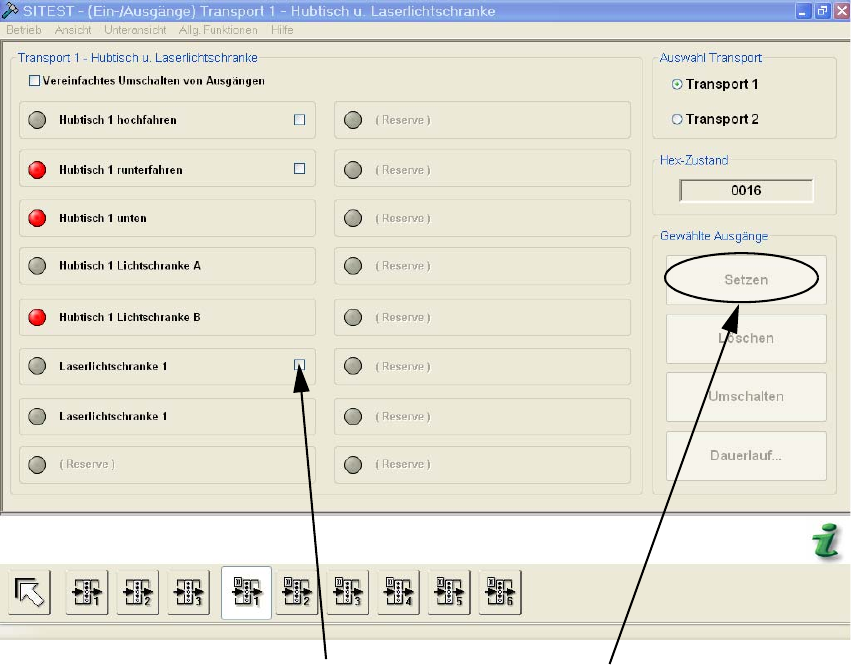Click the label Hubtisch 1 runterfahren
The height and width of the screenshot is (665, 851).
(x=120, y=170)
